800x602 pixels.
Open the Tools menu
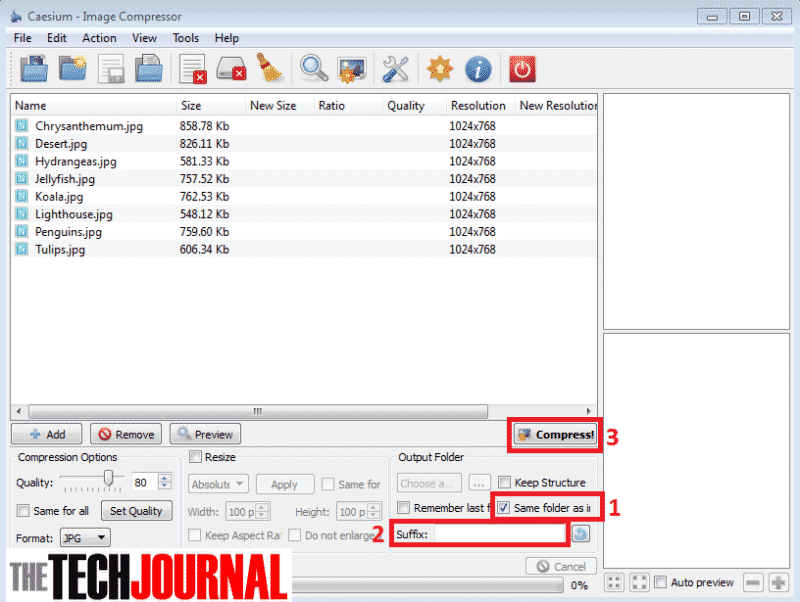point(185,38)
